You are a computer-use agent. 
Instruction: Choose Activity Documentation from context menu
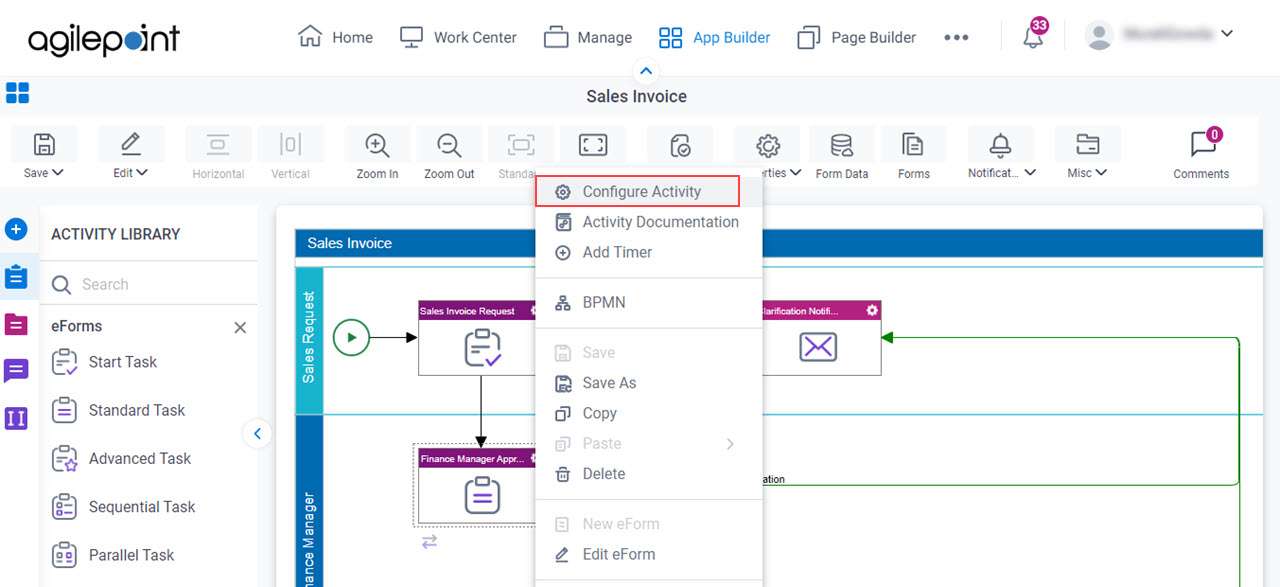point(649,222)
